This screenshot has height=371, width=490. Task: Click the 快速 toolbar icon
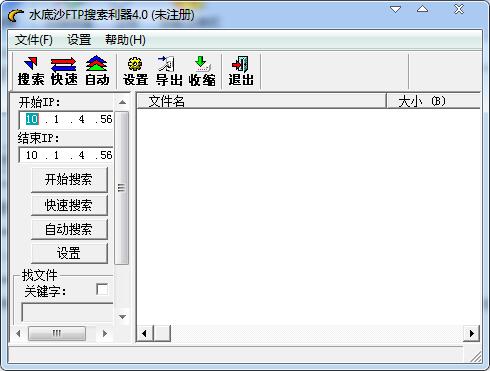point(64,71)
